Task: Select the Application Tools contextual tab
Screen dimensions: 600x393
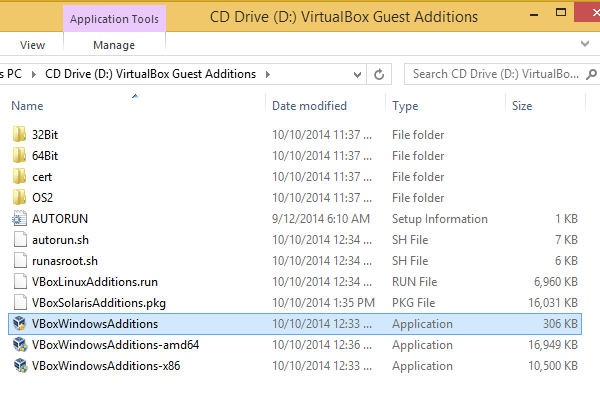Action: (x=114, y=19)
